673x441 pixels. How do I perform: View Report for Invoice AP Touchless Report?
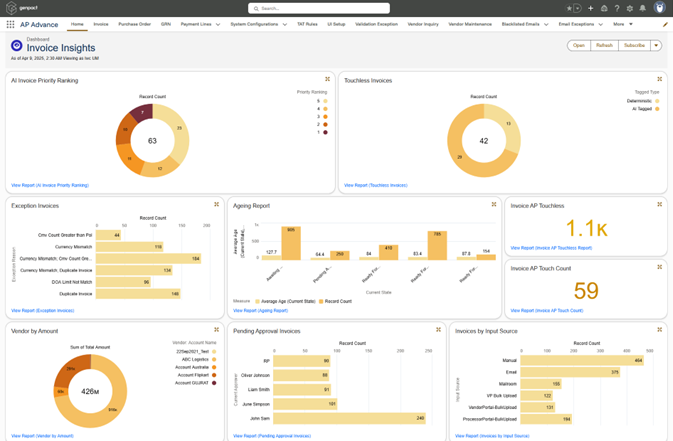tap(551, 248)
